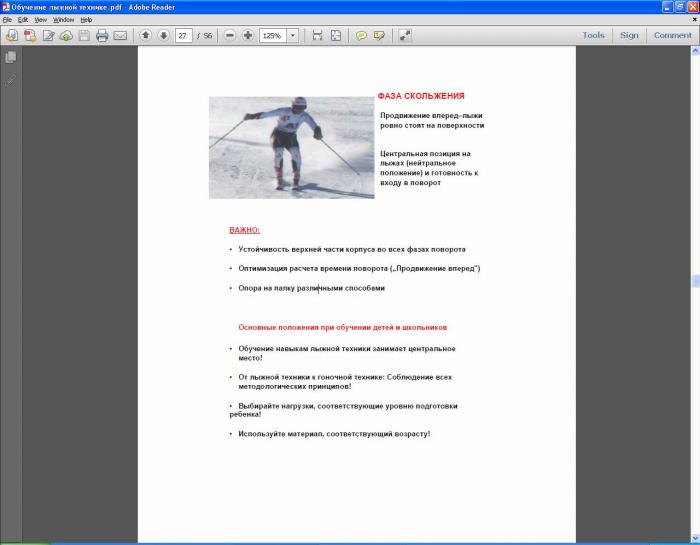Screen dimensions: 700x545
Task: Open the Tools pane
Action: coord(593,35)
